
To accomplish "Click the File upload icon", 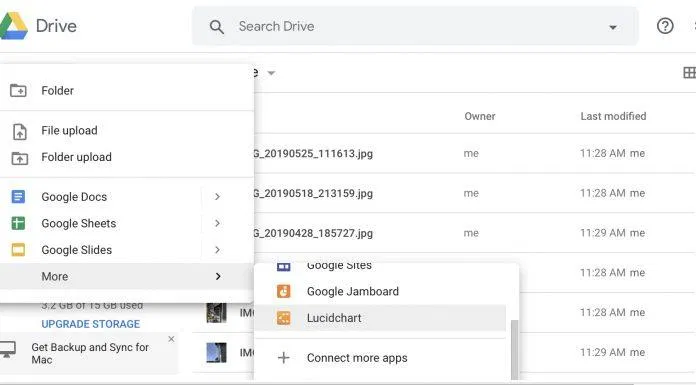I will [20, 131].
